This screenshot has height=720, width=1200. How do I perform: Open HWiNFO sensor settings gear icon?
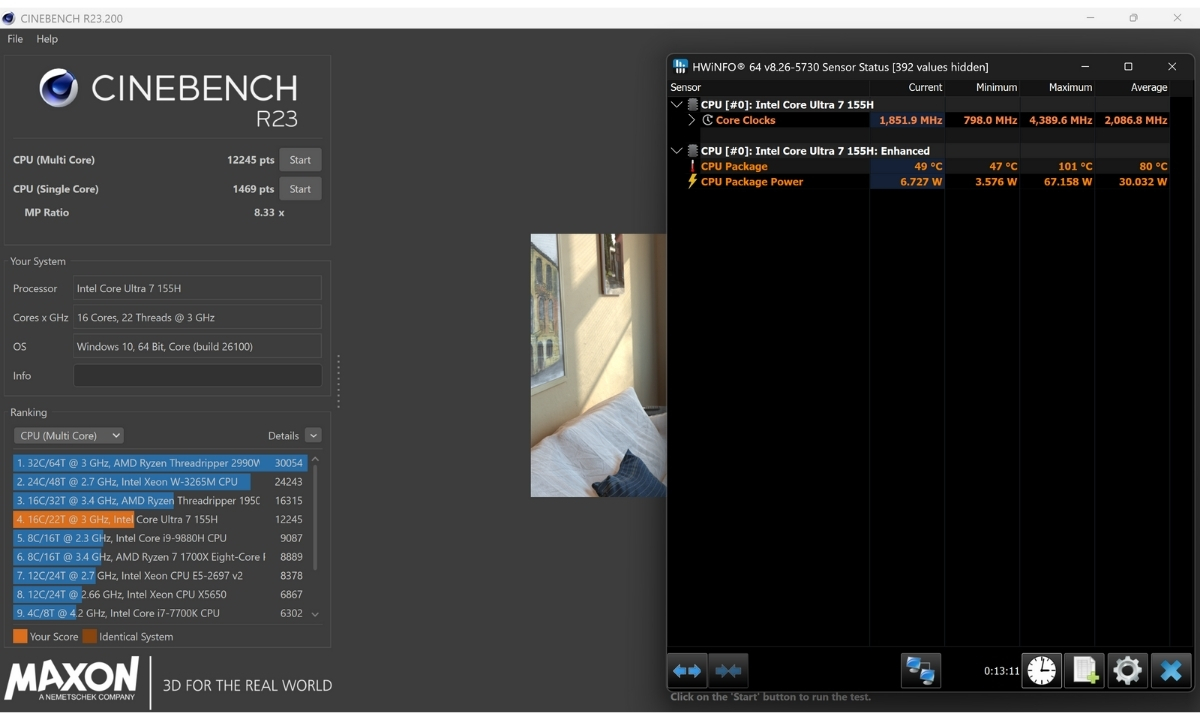(1127, 670)
